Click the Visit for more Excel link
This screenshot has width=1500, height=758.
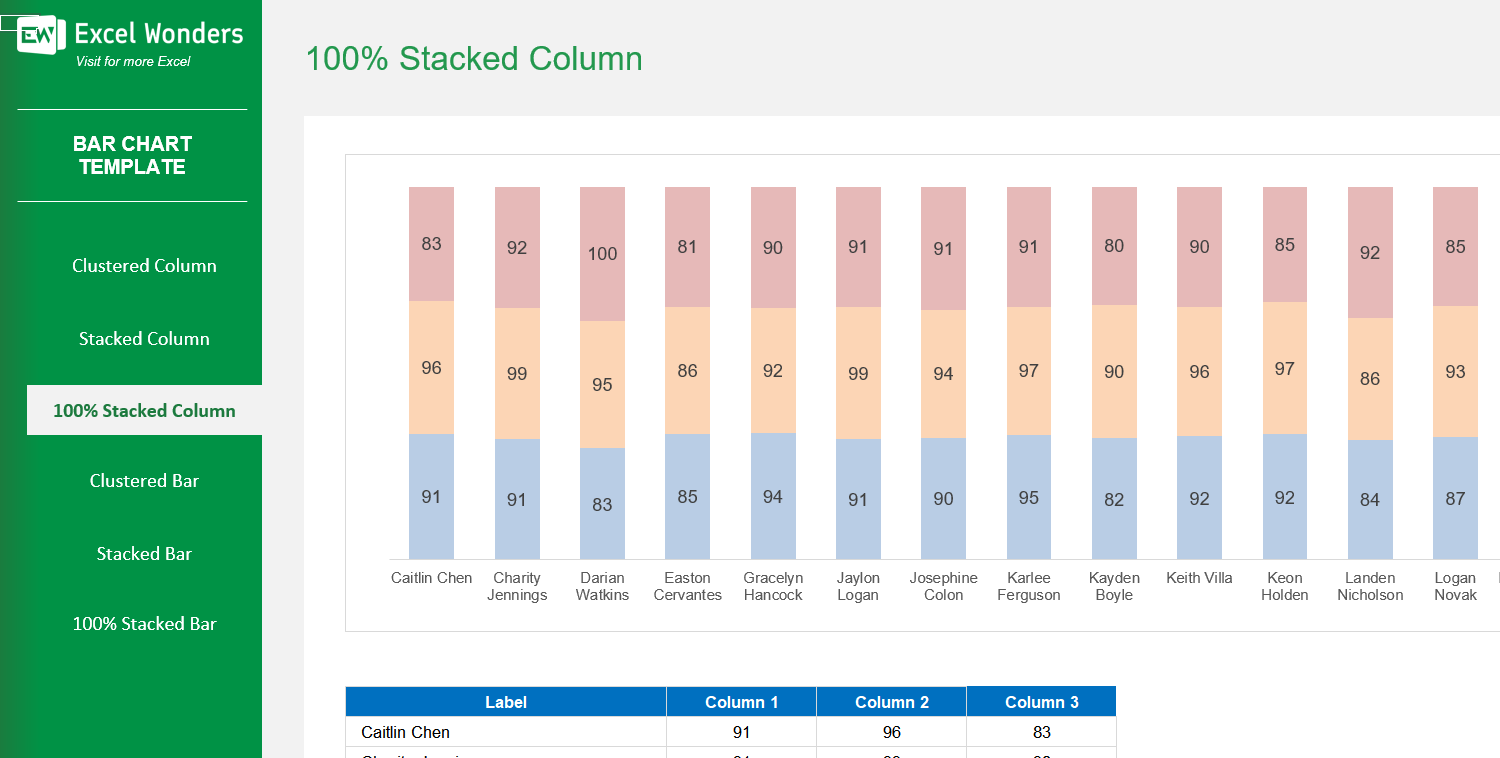click(131, 62)
